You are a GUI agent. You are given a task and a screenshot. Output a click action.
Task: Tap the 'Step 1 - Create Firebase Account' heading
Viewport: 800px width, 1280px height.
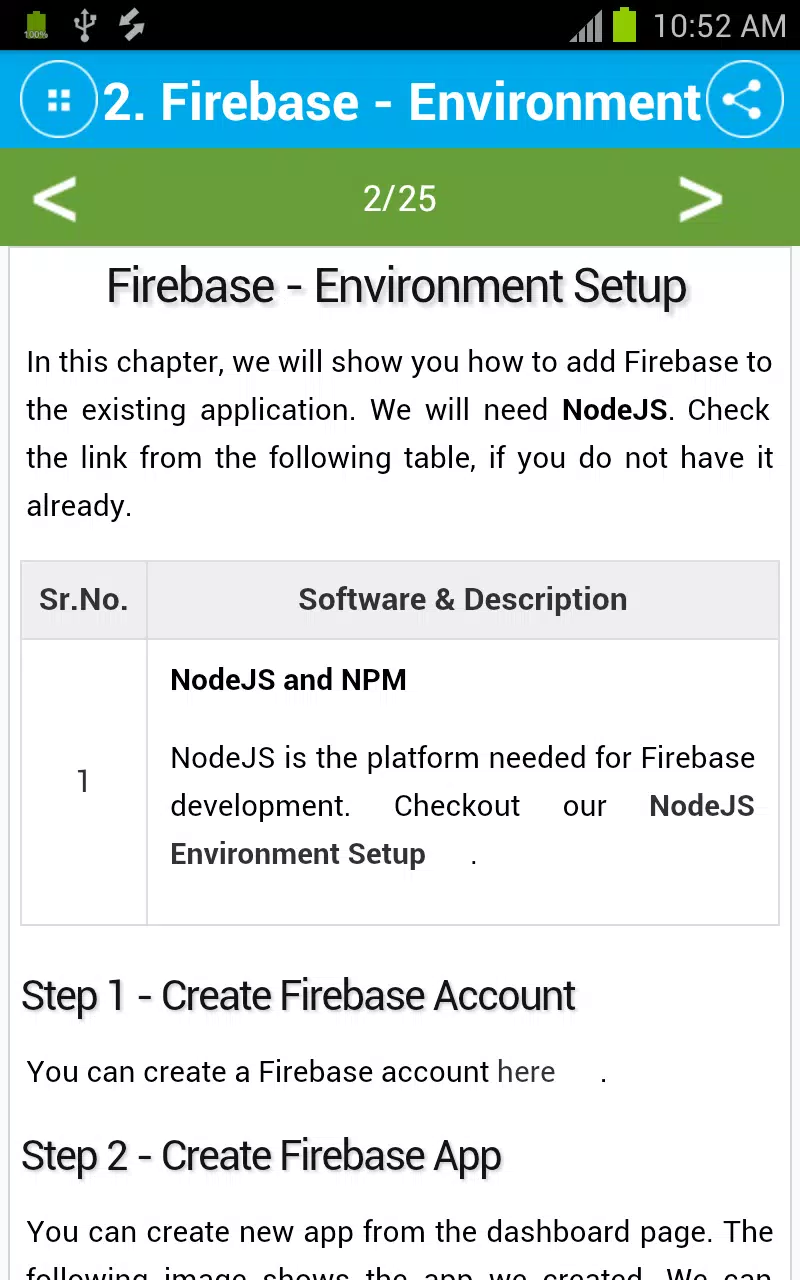point(298,996)
